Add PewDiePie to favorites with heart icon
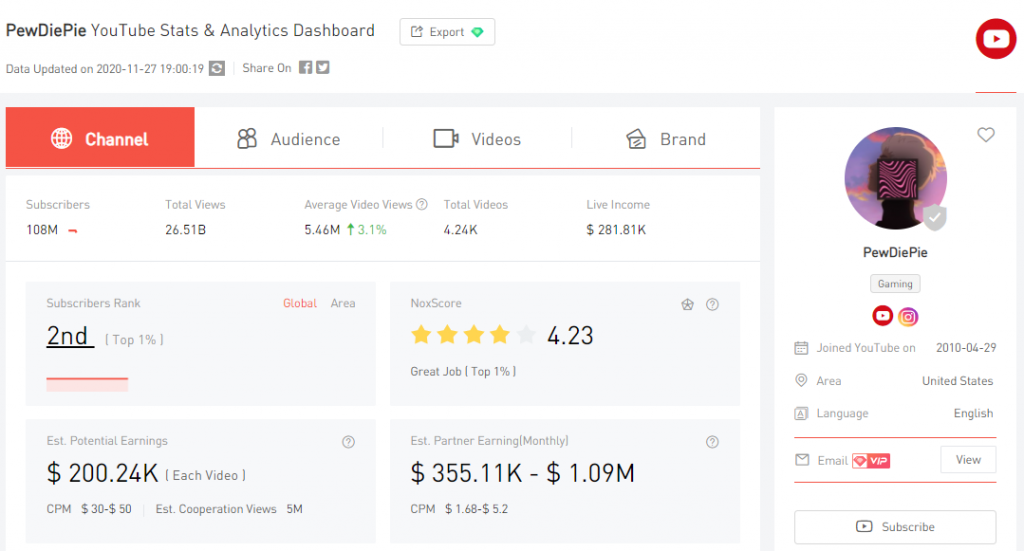The width and height of the screenshot is (1024, 551). (x=986, y=134)
